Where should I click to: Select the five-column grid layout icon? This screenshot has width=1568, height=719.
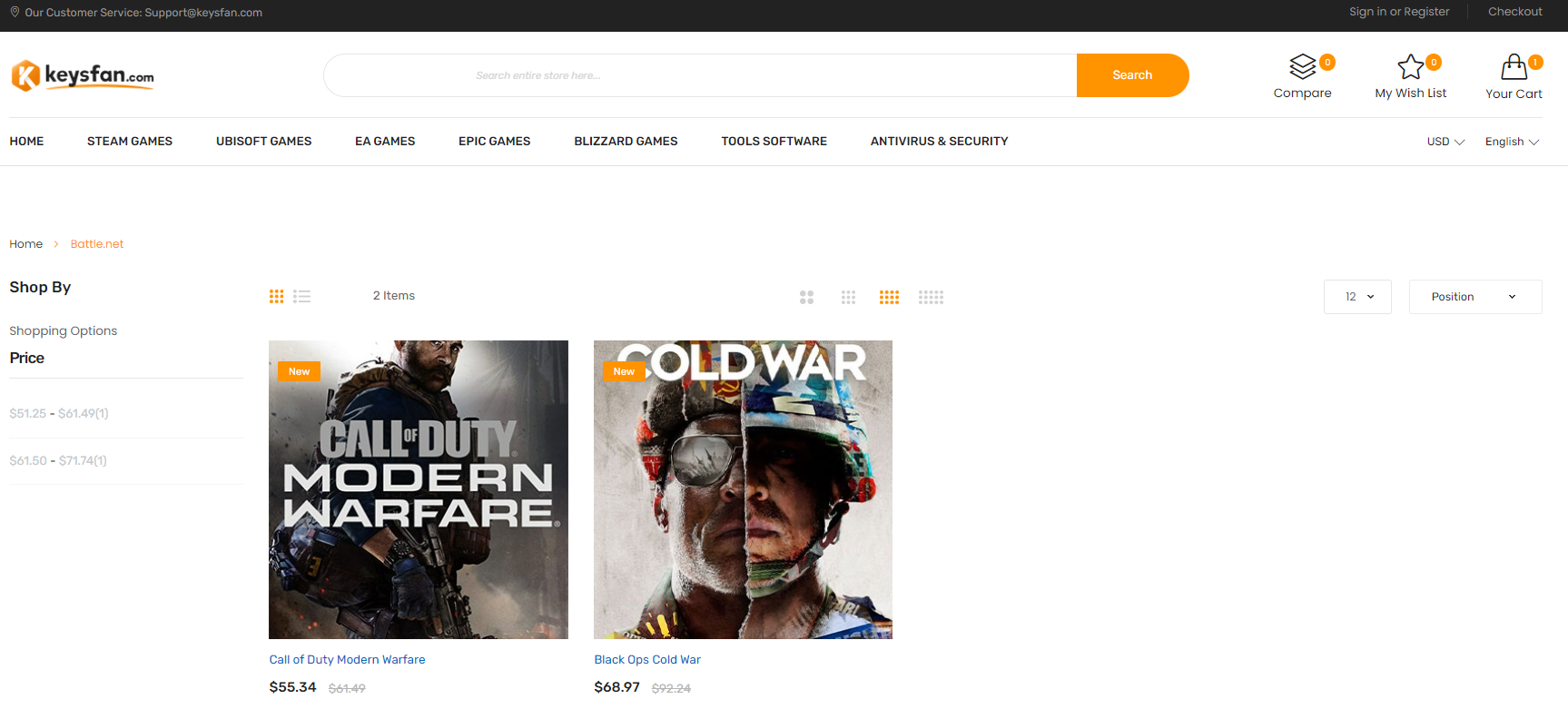point(931,297)
